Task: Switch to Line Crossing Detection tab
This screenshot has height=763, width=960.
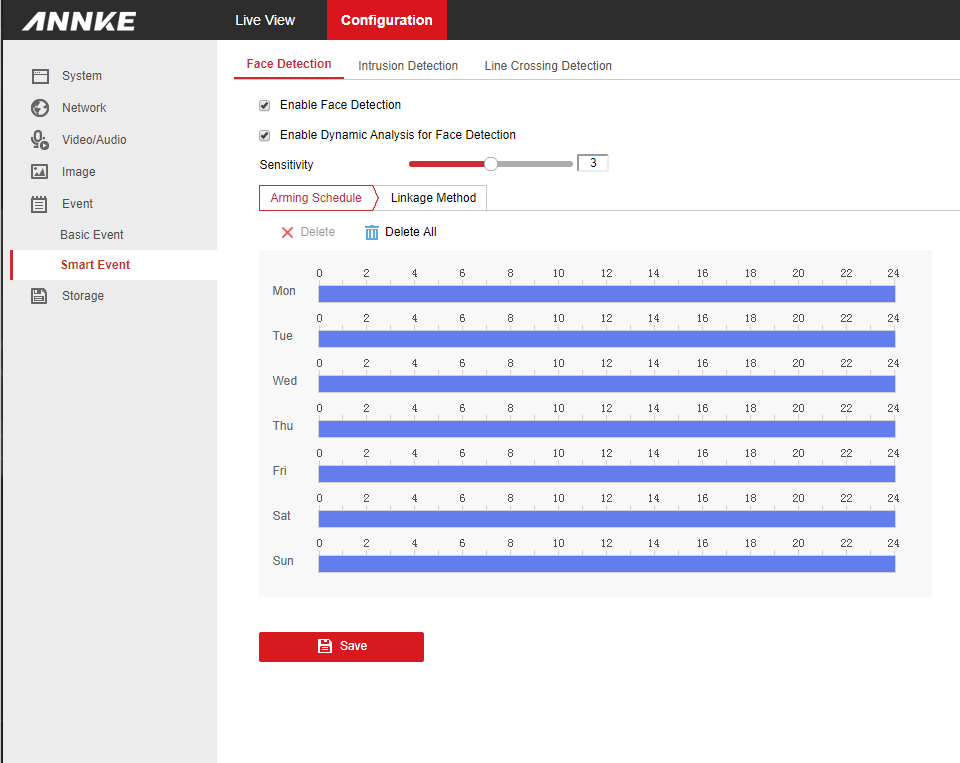Action: click(x=548, y=66)
